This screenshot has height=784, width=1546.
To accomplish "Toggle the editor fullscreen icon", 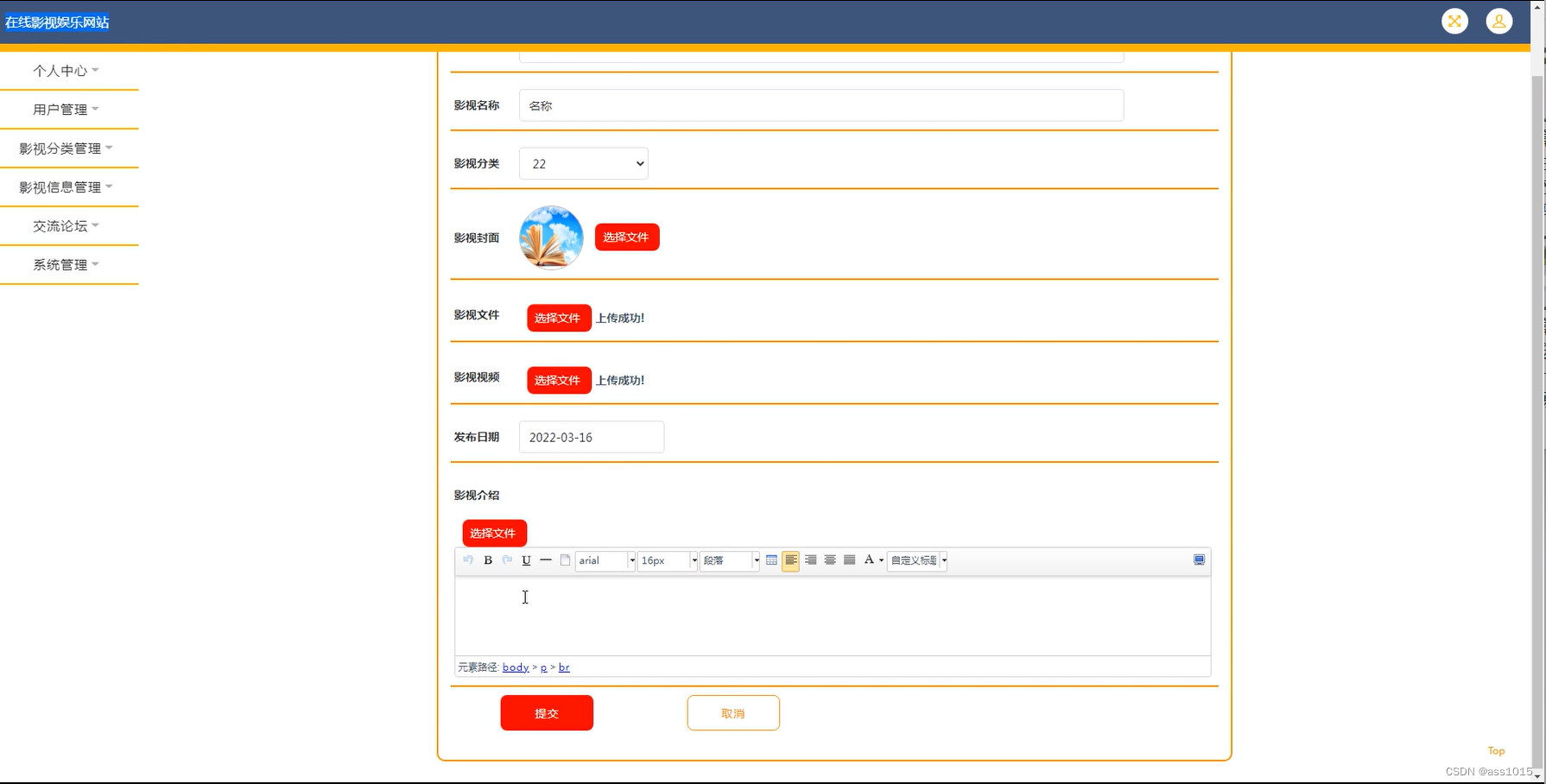I will [x=1199, y=560].
